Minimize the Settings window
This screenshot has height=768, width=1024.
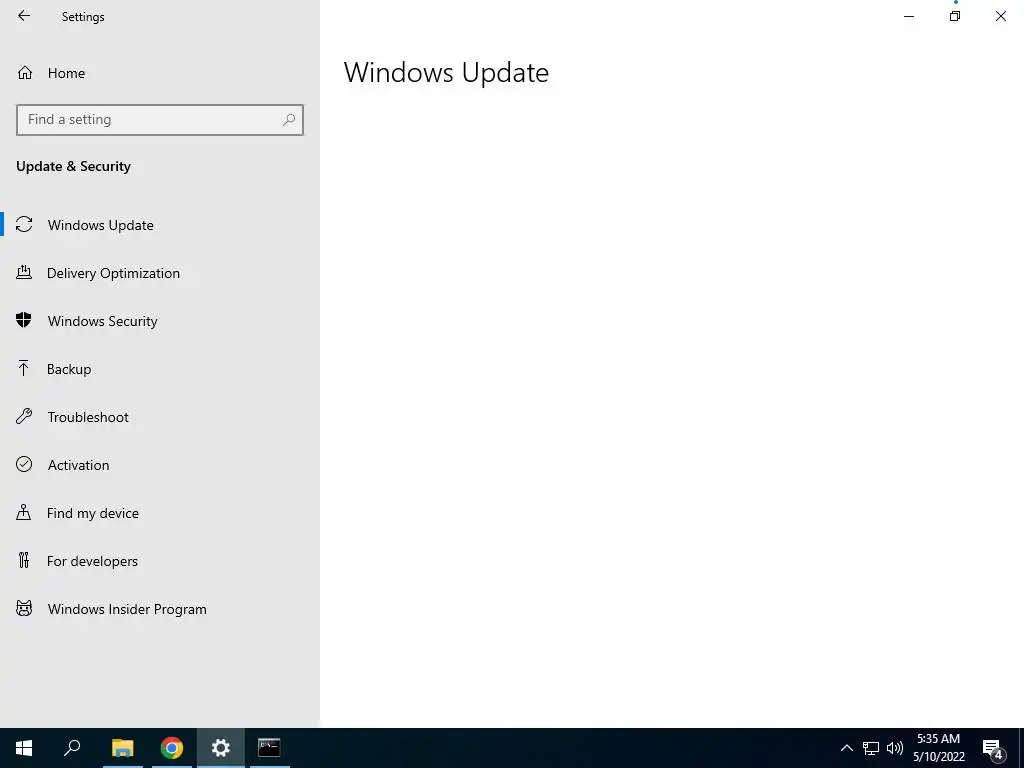908,16
